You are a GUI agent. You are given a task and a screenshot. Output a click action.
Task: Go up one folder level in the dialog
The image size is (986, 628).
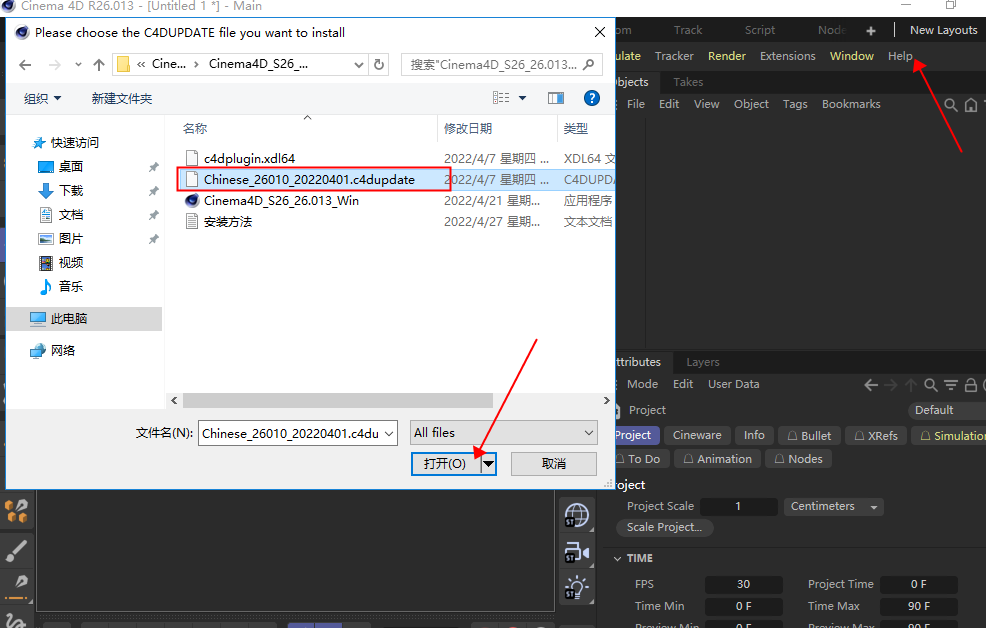pyautogui.click(x=99, y=65)
